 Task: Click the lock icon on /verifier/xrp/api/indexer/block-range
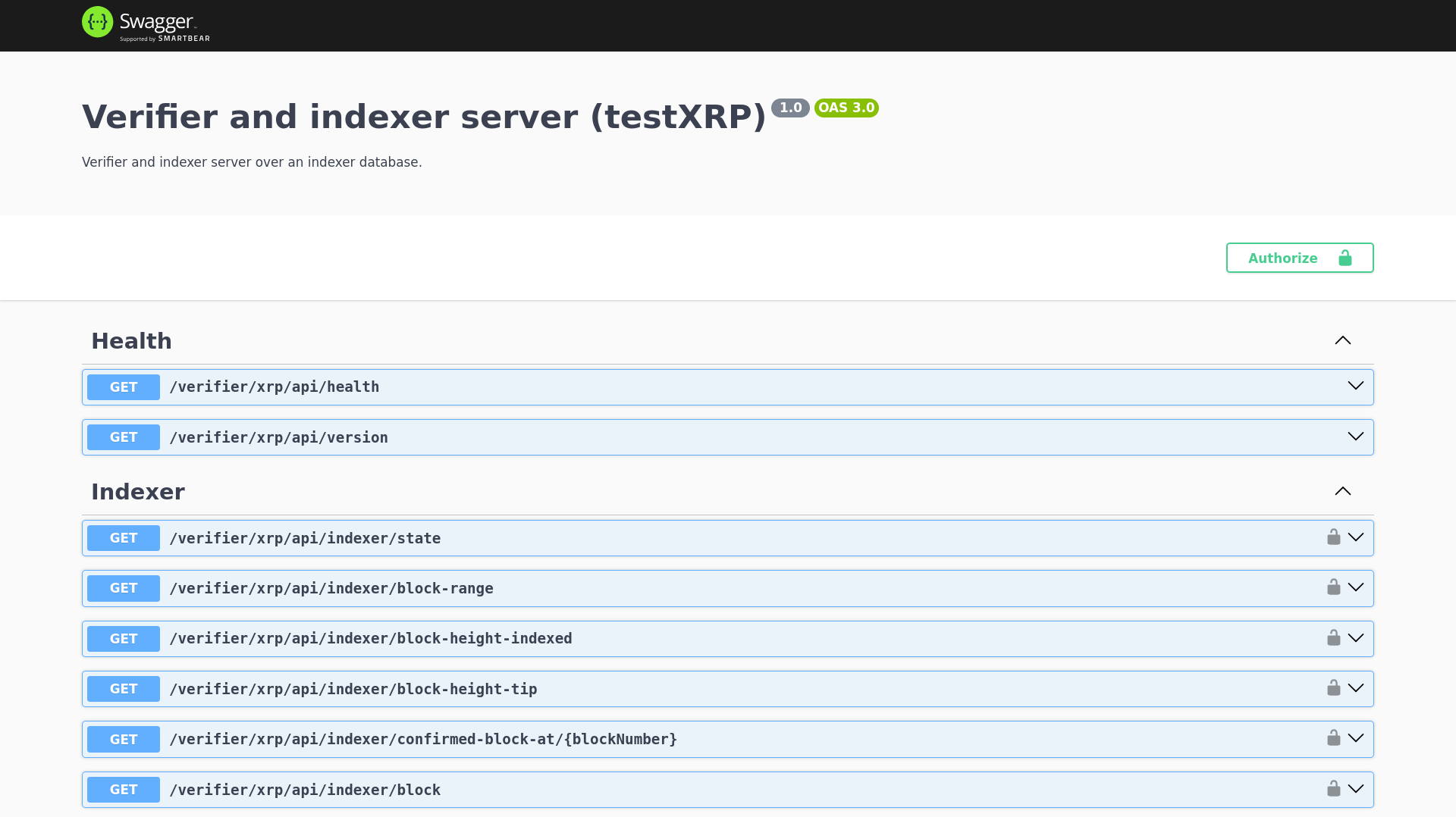click(1334, 587)
